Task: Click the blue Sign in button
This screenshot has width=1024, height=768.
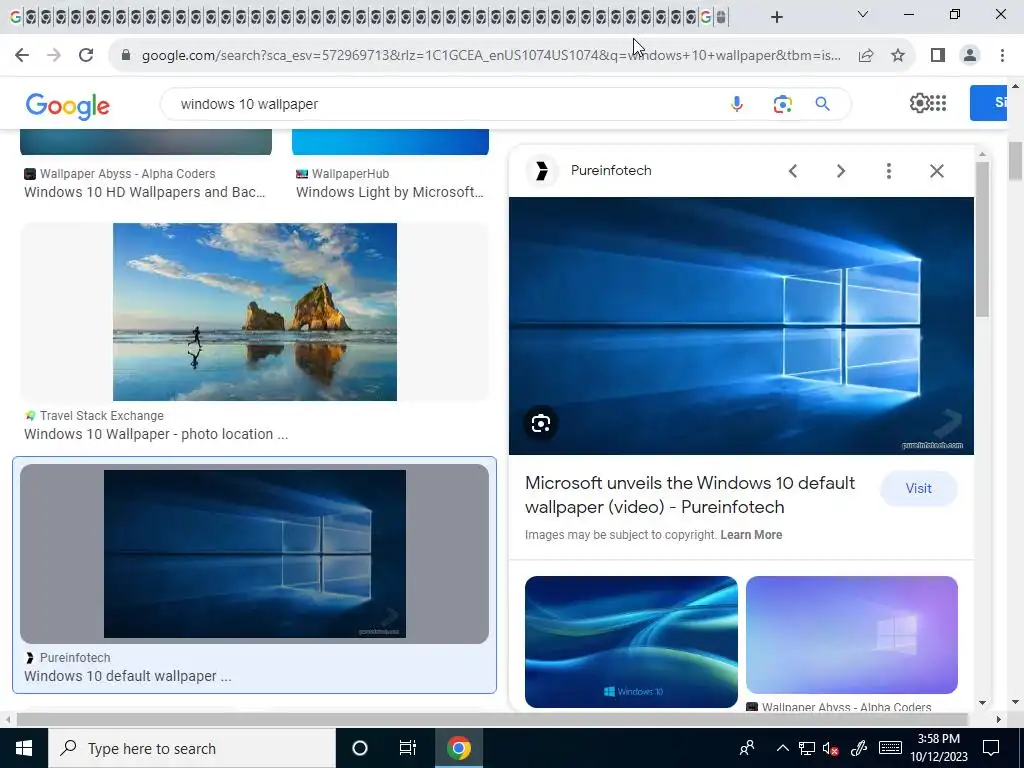Action: coord(988,103)
